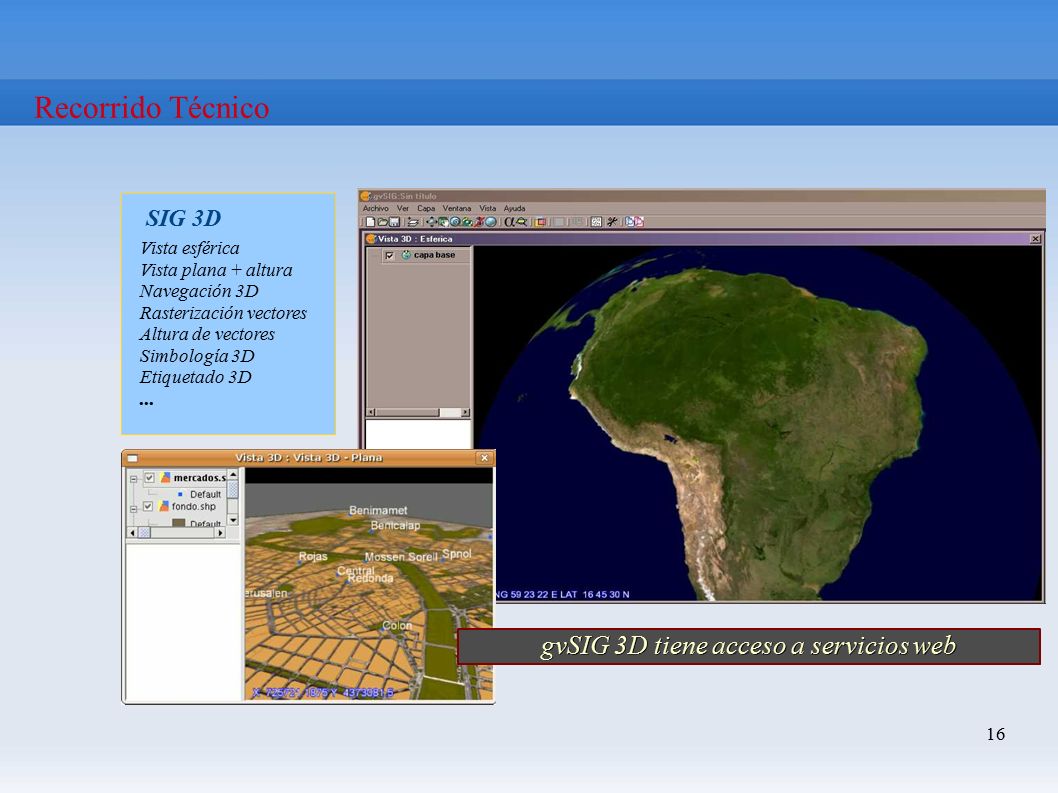Click the Vista esférica list item text

190,248
